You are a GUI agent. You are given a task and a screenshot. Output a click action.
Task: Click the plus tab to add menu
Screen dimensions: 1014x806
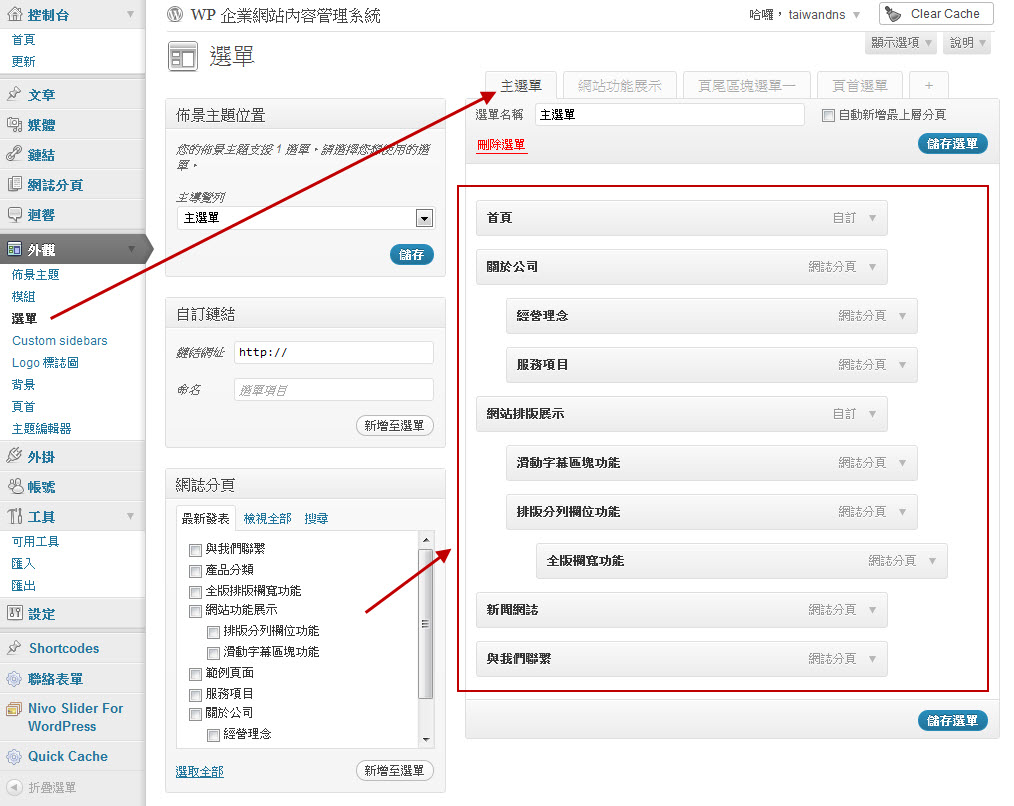pyautogui.click(x=929, y=85)
